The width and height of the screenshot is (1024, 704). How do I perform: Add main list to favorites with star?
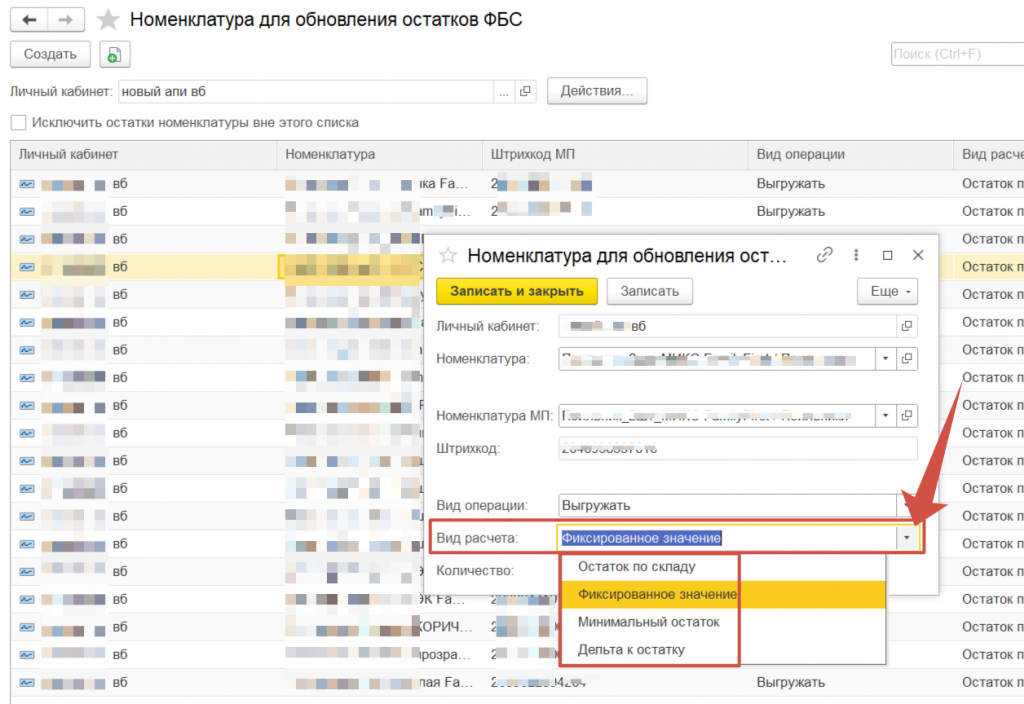[108, 20]
